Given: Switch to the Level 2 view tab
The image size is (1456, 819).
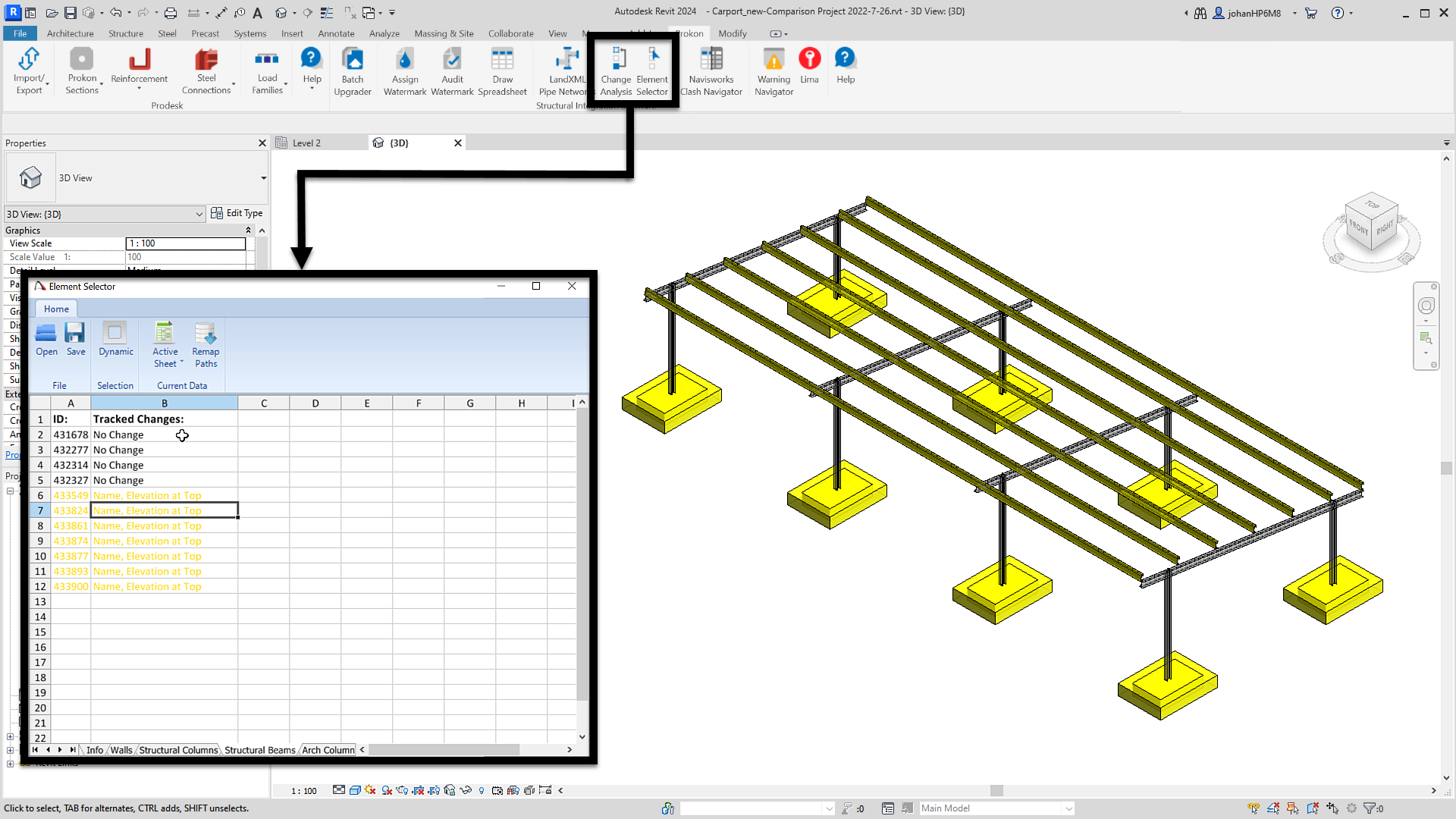Looking at the screenshot, I should point(306,143).
